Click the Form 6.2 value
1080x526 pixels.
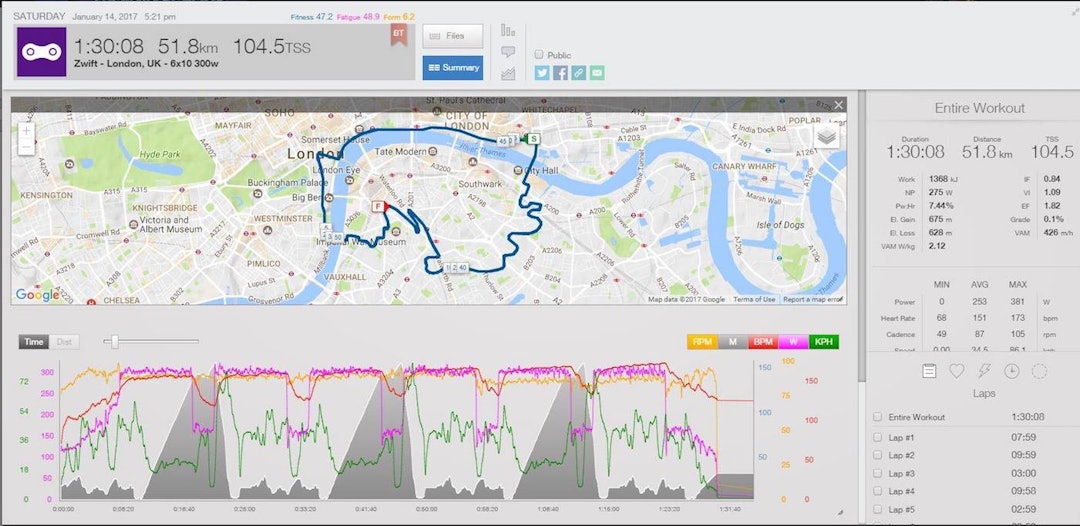399,16
